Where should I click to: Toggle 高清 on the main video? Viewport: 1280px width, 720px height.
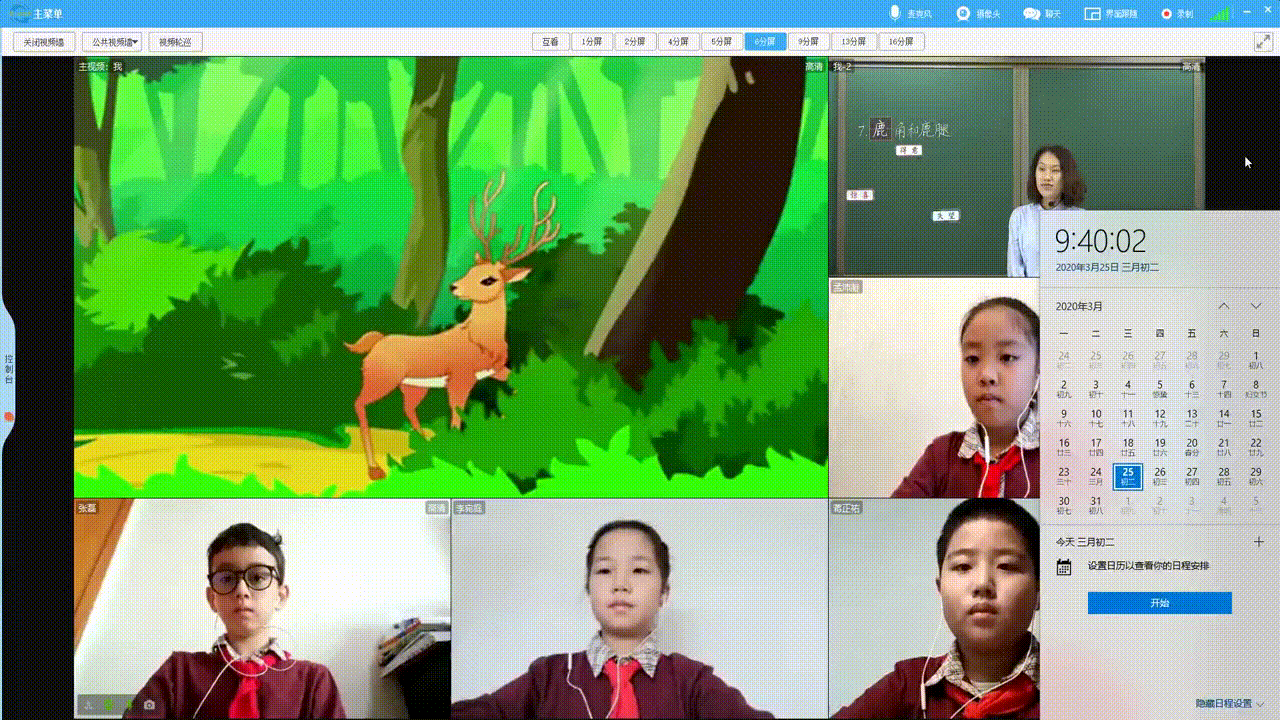click(814, 67)
